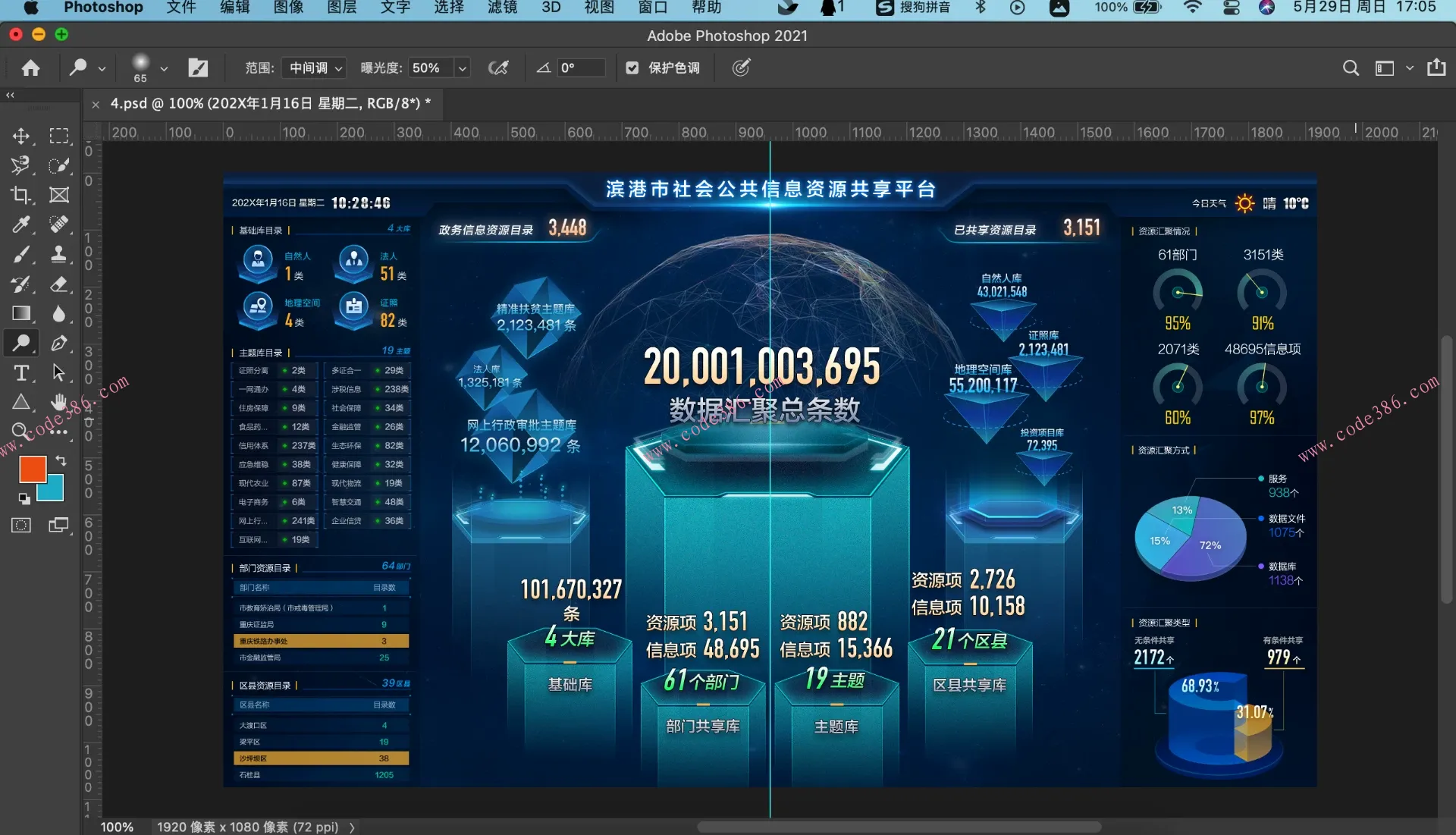Toggle the brush settings panel button
The height and width of the screenshot is (835, 1456).
pos(198,68)
